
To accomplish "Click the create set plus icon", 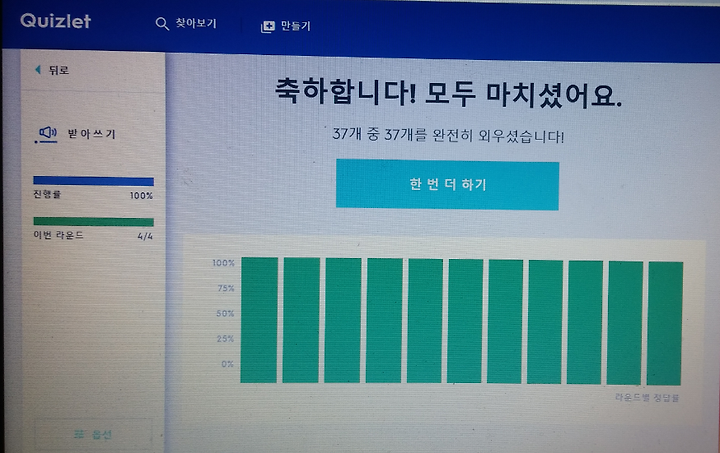I will [x=268, y=27].
